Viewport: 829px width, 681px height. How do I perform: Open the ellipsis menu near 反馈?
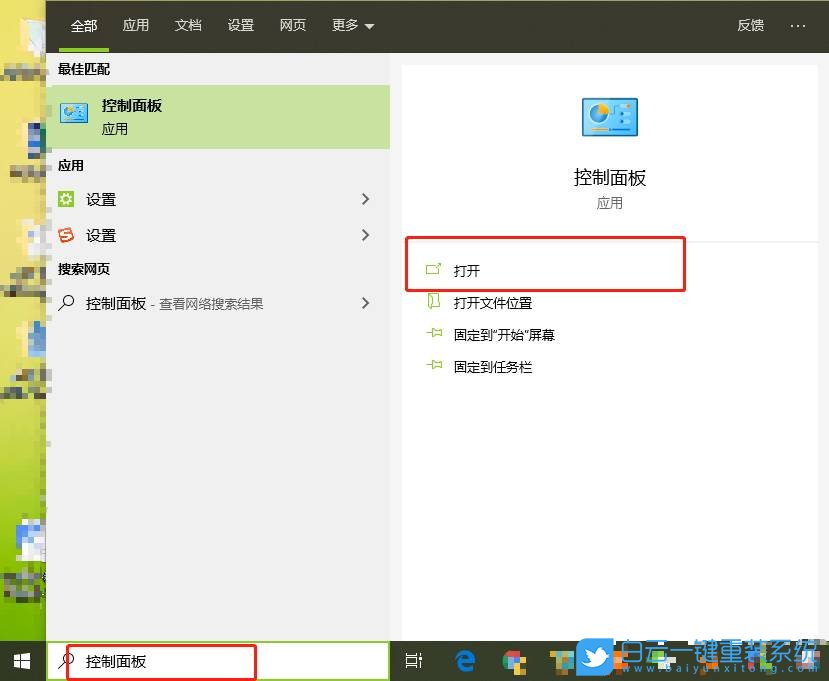798,26
